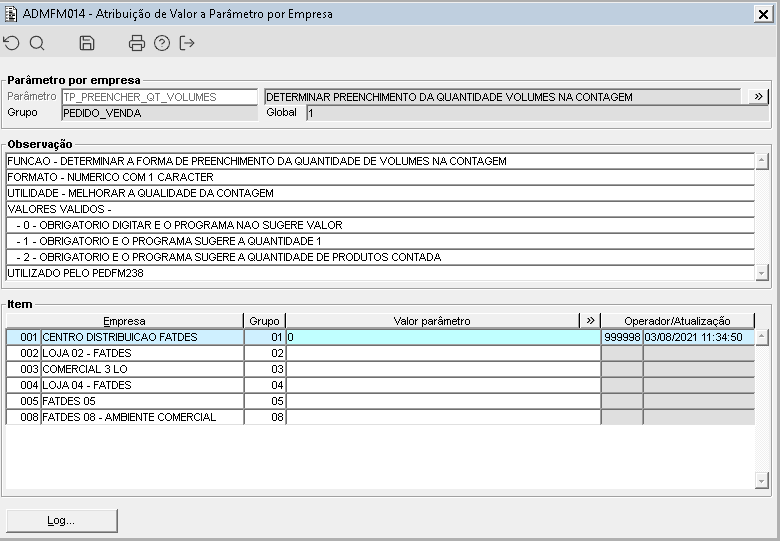Click Valor parâmetro cell for LOJA 04

pos(443,385)
